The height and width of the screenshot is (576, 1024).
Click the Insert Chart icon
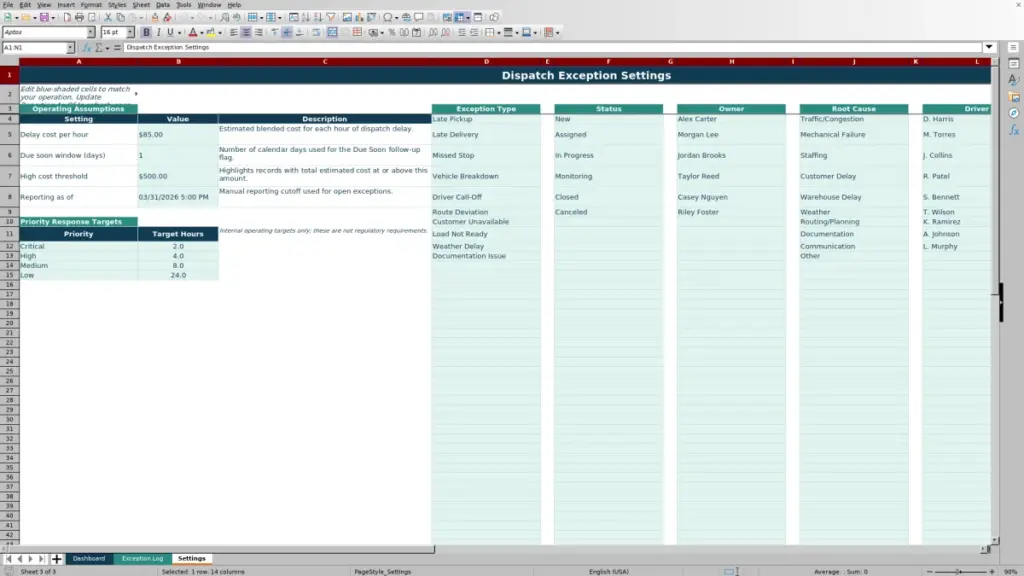pos(359,17)
